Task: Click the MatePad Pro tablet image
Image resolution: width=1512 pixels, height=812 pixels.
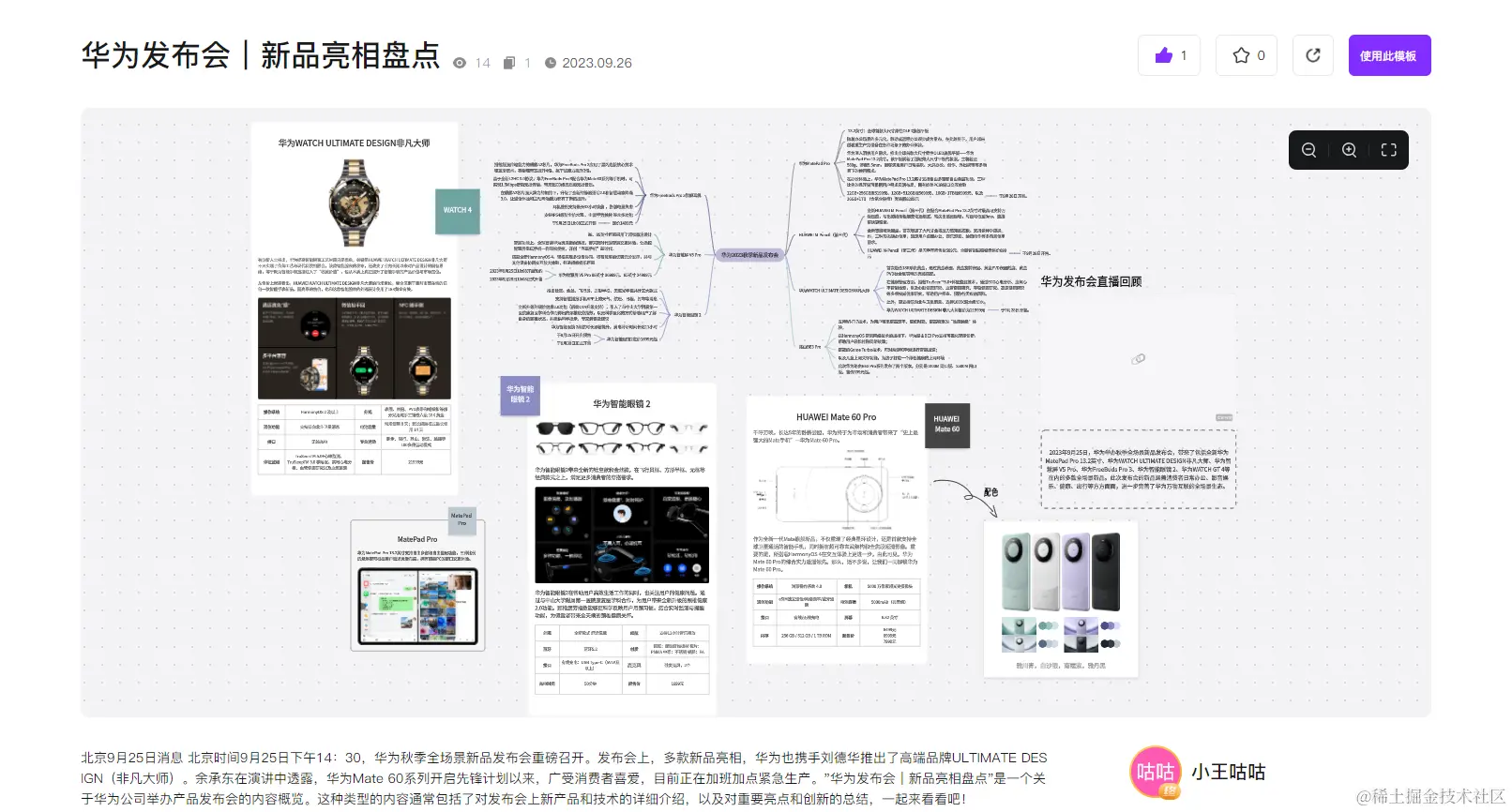Action: (x=417, y=604)
